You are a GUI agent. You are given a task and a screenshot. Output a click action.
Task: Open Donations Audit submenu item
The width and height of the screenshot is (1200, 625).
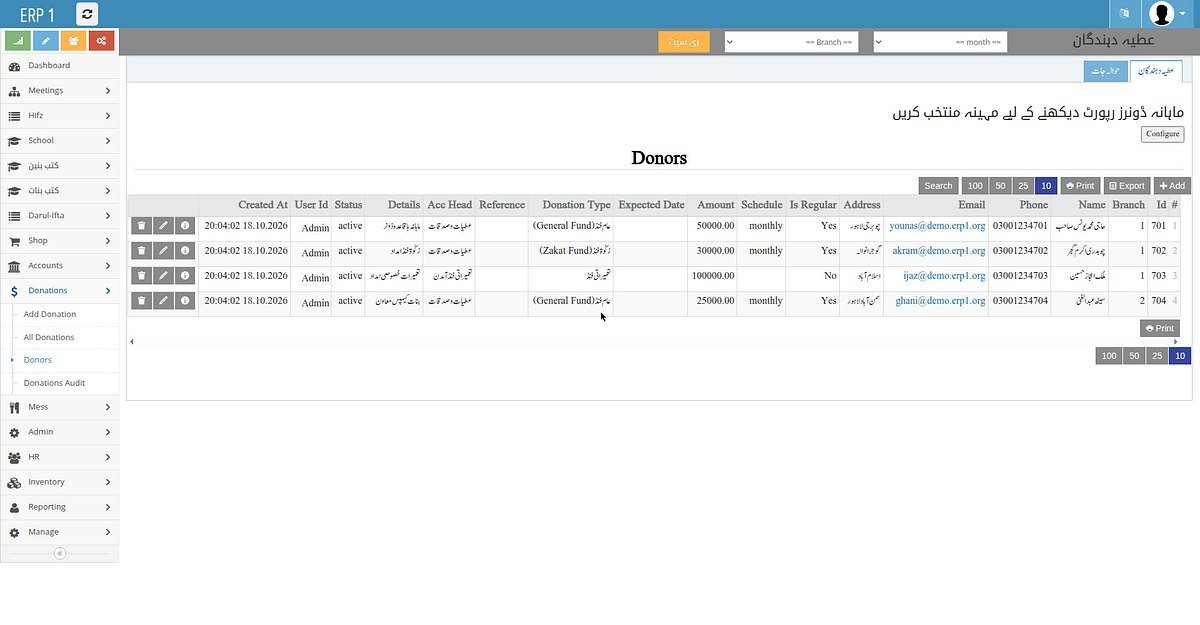click(x=54, y=383)
